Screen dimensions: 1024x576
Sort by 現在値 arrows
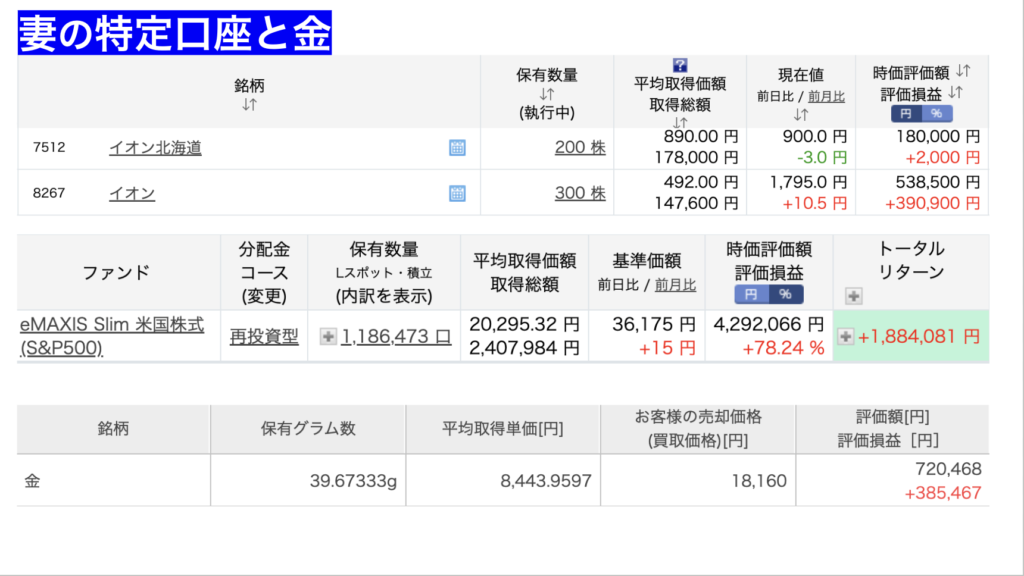801,115
